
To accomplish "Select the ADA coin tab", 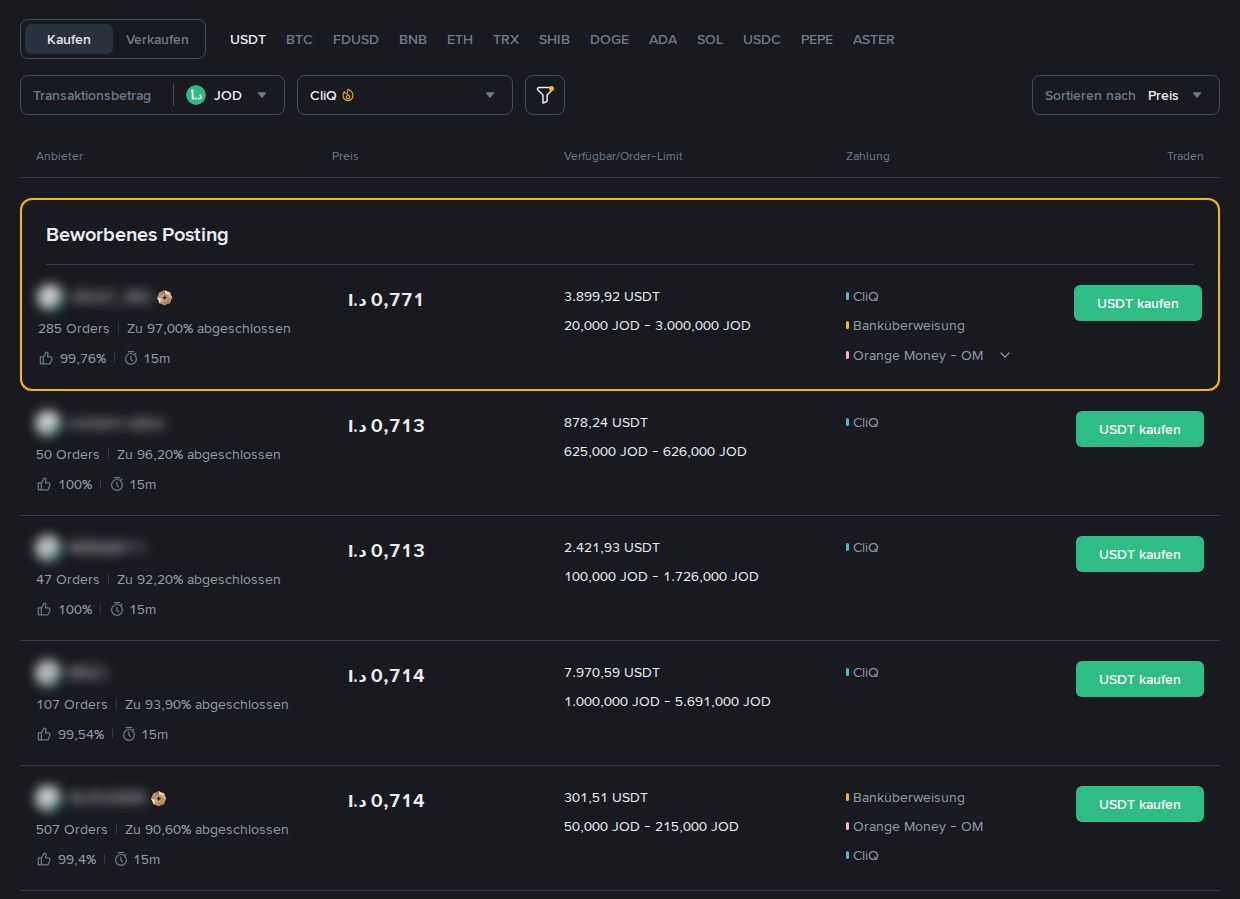I will [663, 40].
